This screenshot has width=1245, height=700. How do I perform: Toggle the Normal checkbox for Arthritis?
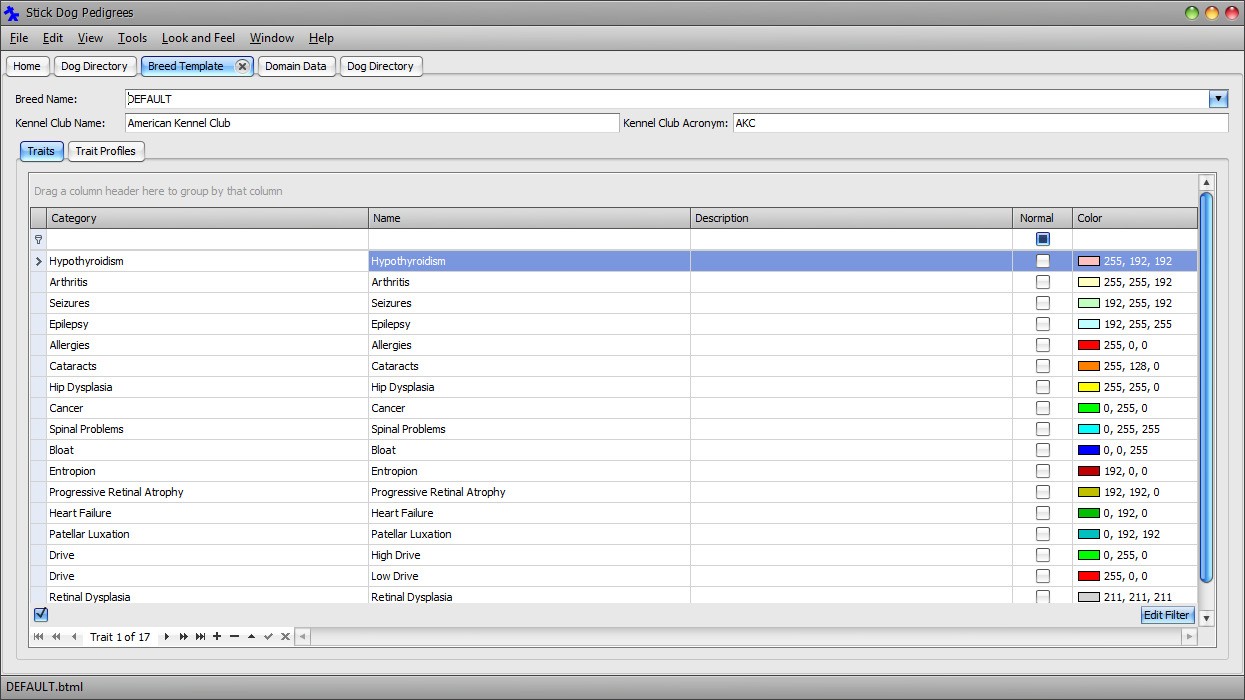[1043, 282]
